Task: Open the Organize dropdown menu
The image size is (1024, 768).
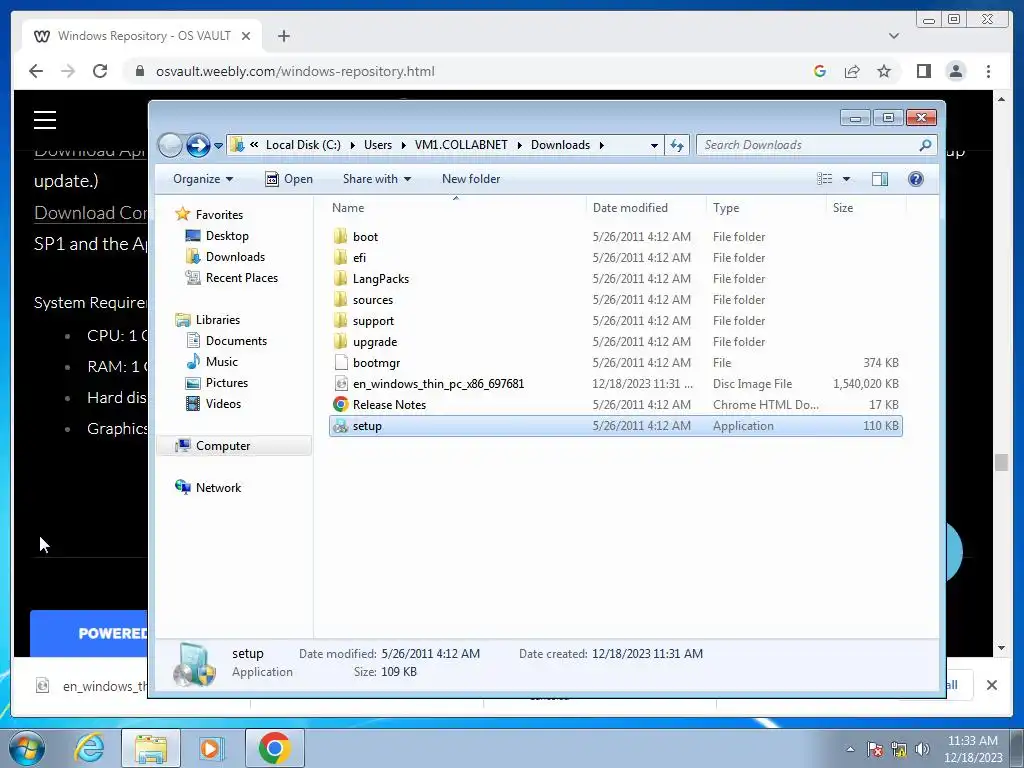Action: 203,179
